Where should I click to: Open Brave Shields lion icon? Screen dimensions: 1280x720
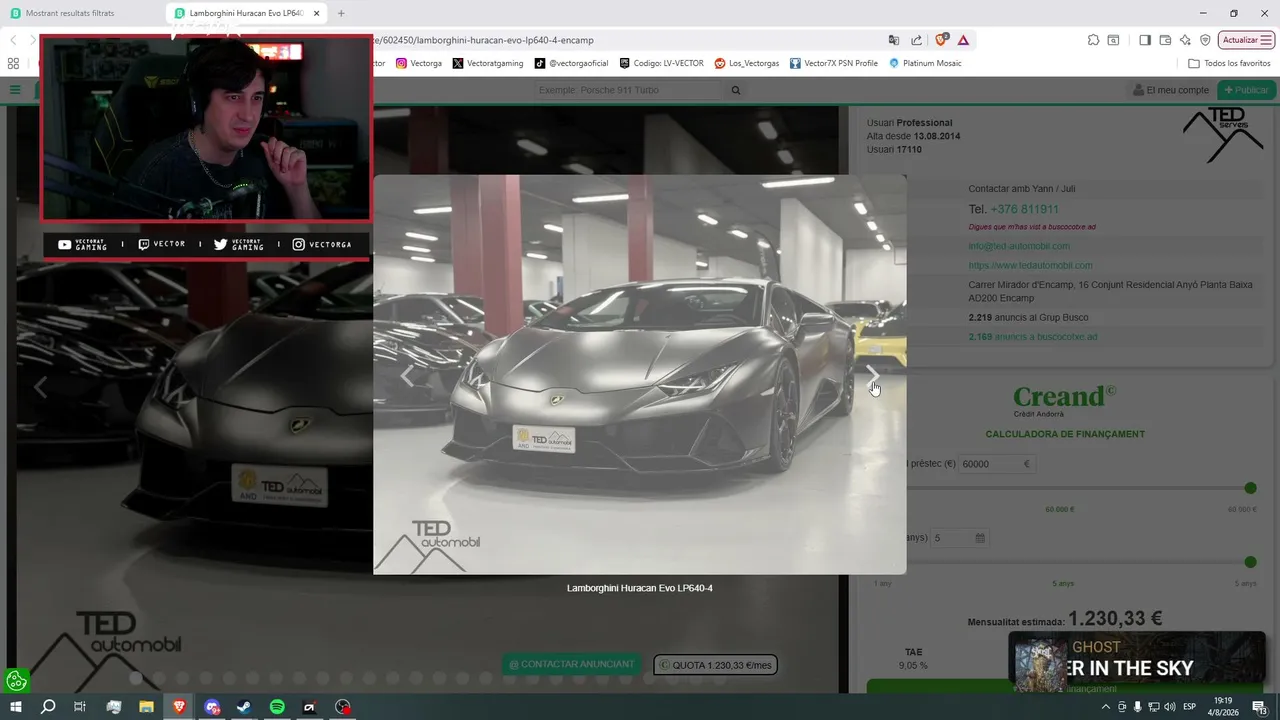(x=941, y=40)
